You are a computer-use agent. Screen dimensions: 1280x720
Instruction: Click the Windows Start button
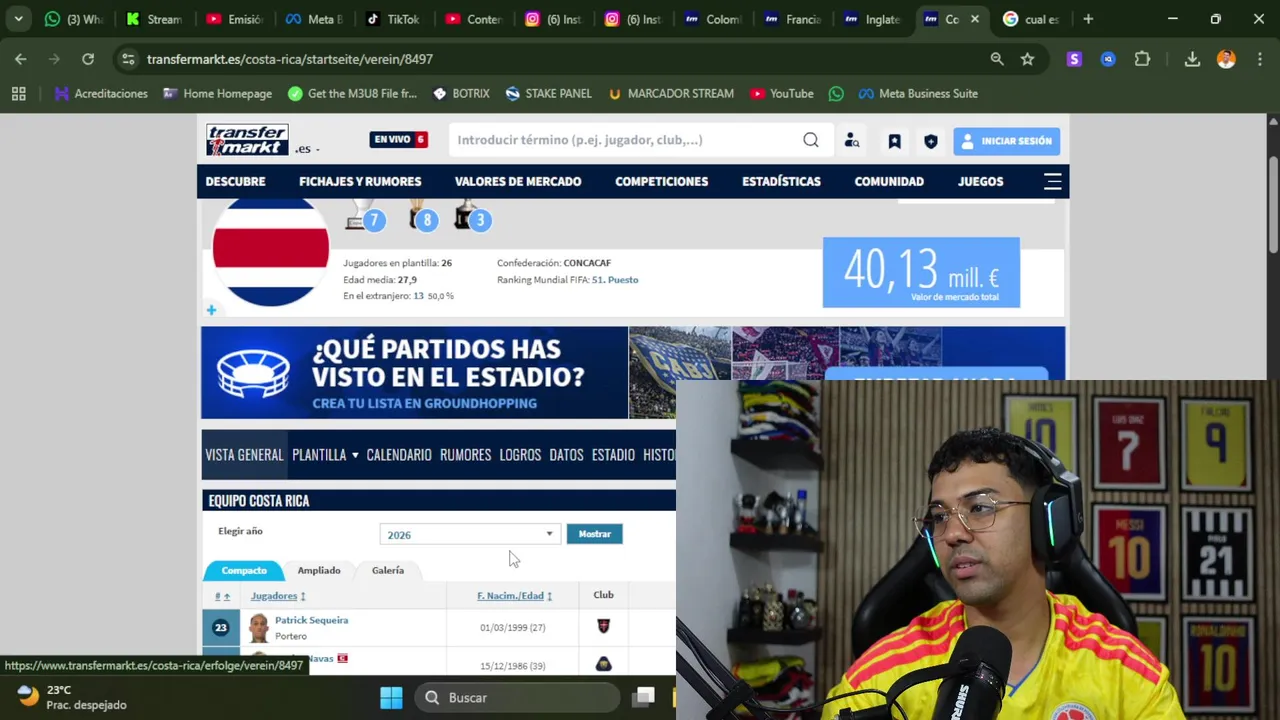pos(391,698)
